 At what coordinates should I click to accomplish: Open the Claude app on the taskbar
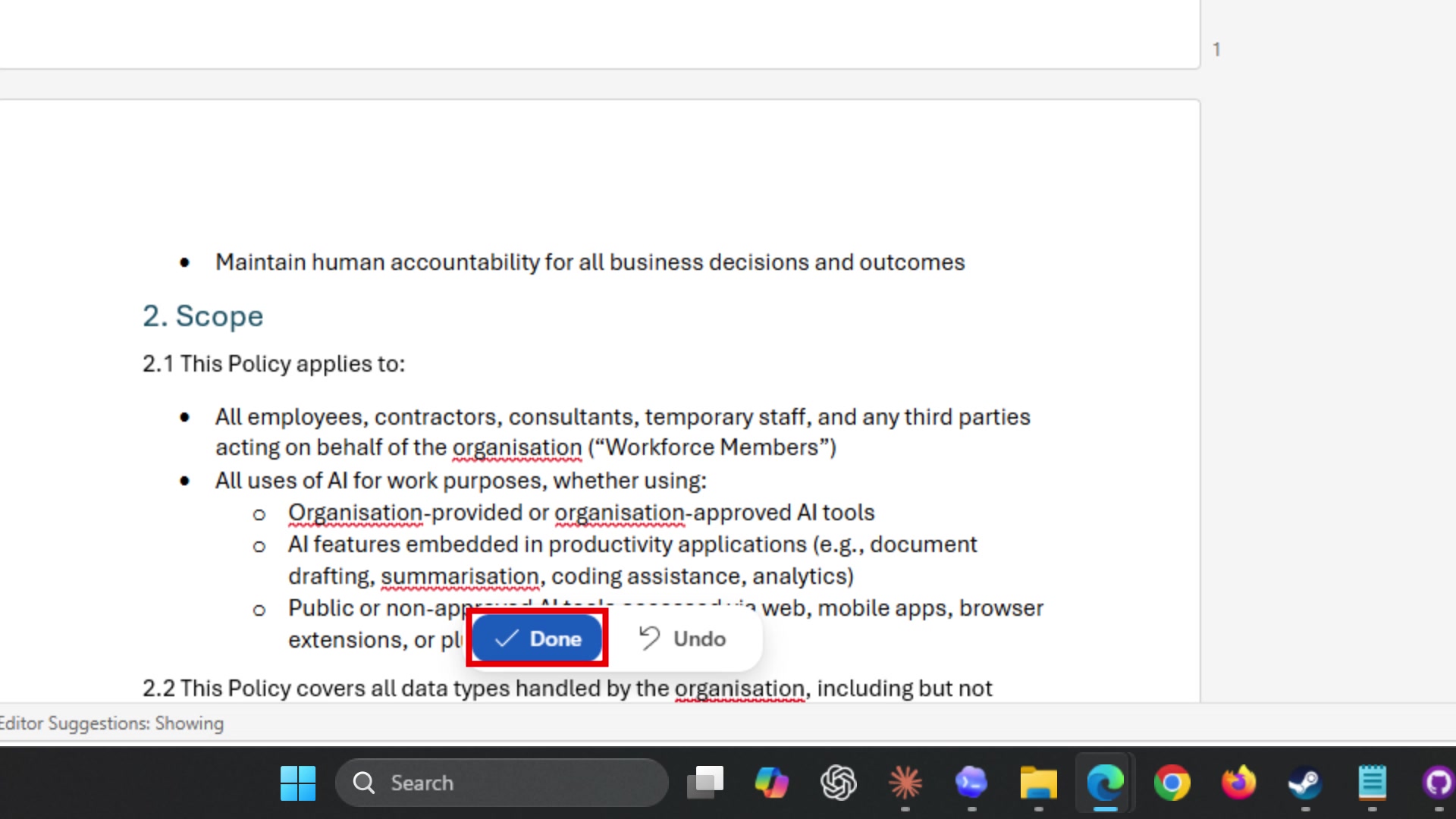point(905,783)
